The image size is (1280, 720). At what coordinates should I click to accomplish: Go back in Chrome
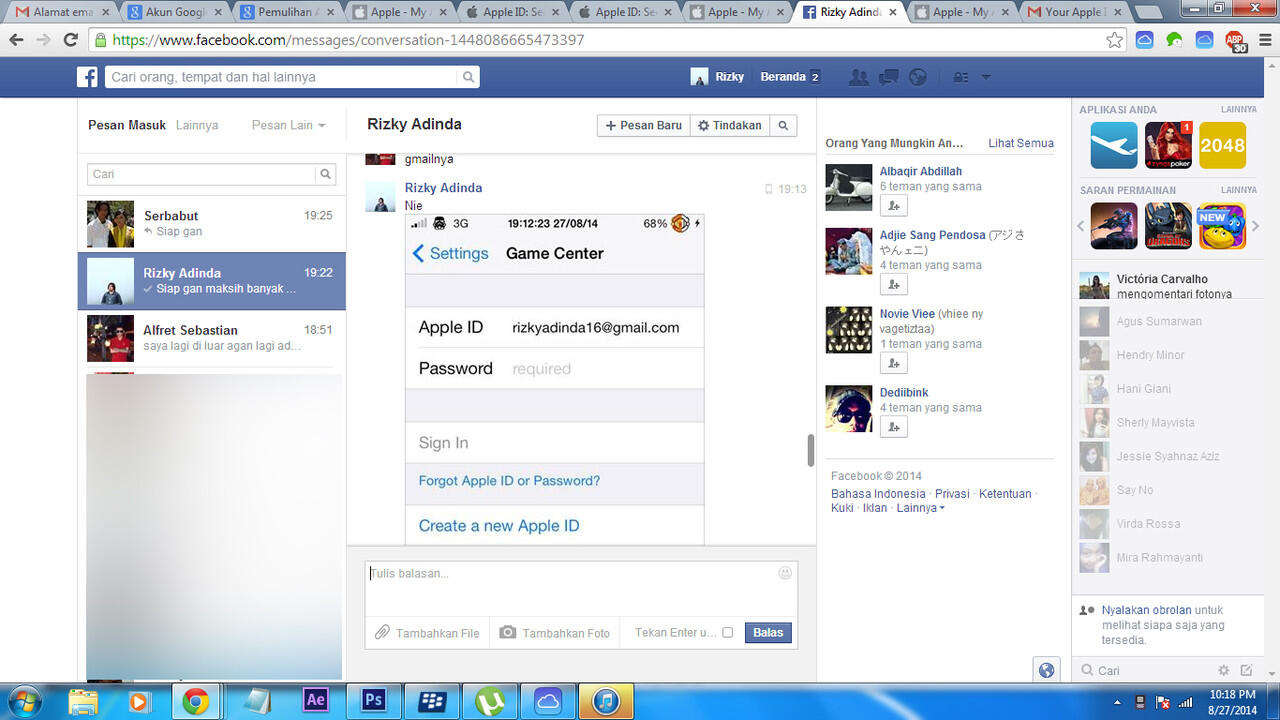[x=16, y=40]
